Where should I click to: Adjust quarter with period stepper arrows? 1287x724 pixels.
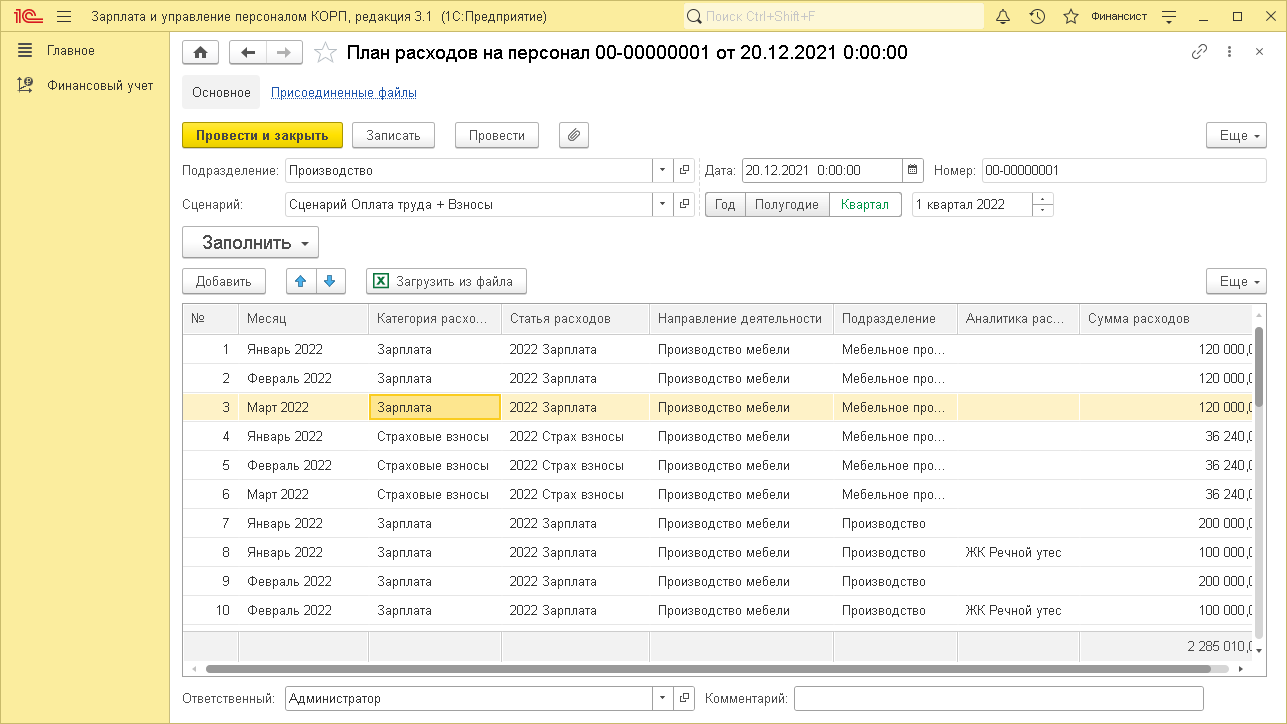[1043, 205]
